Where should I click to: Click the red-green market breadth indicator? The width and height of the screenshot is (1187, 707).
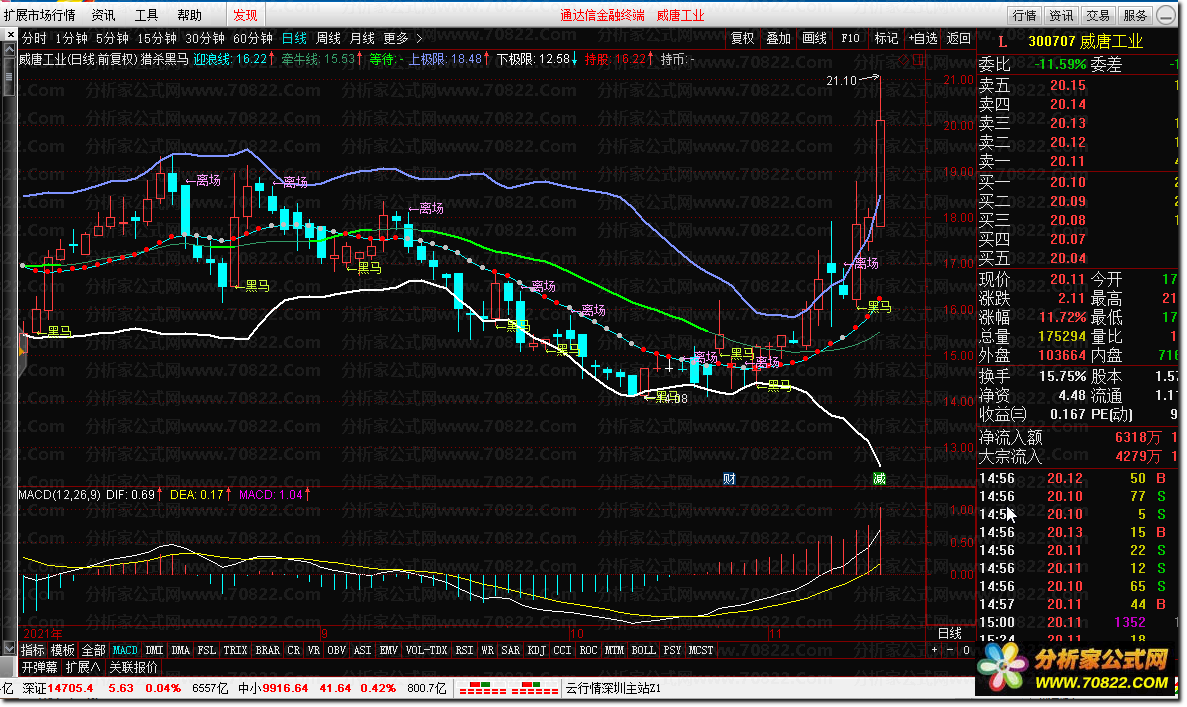509,688
